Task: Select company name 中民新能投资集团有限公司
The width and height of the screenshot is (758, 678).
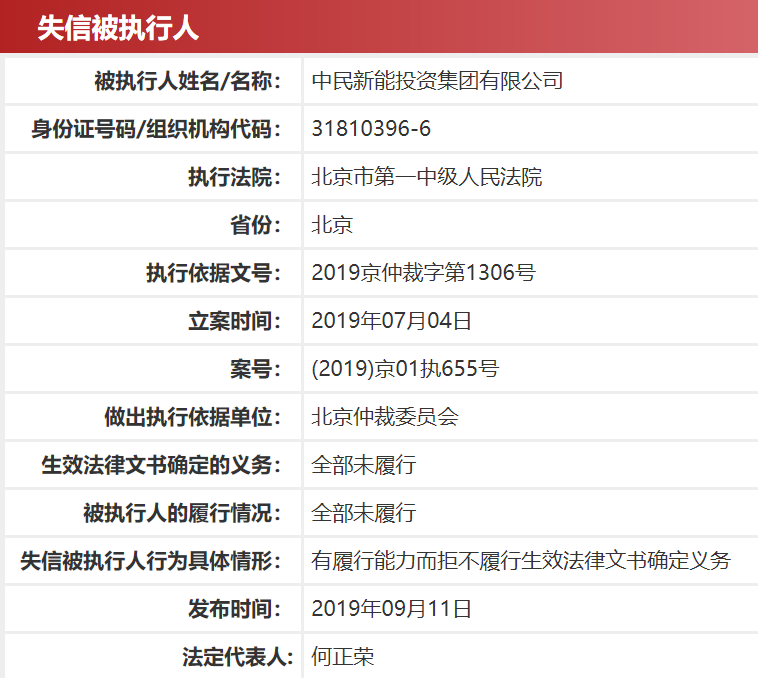Action: (x=437, y=81)
